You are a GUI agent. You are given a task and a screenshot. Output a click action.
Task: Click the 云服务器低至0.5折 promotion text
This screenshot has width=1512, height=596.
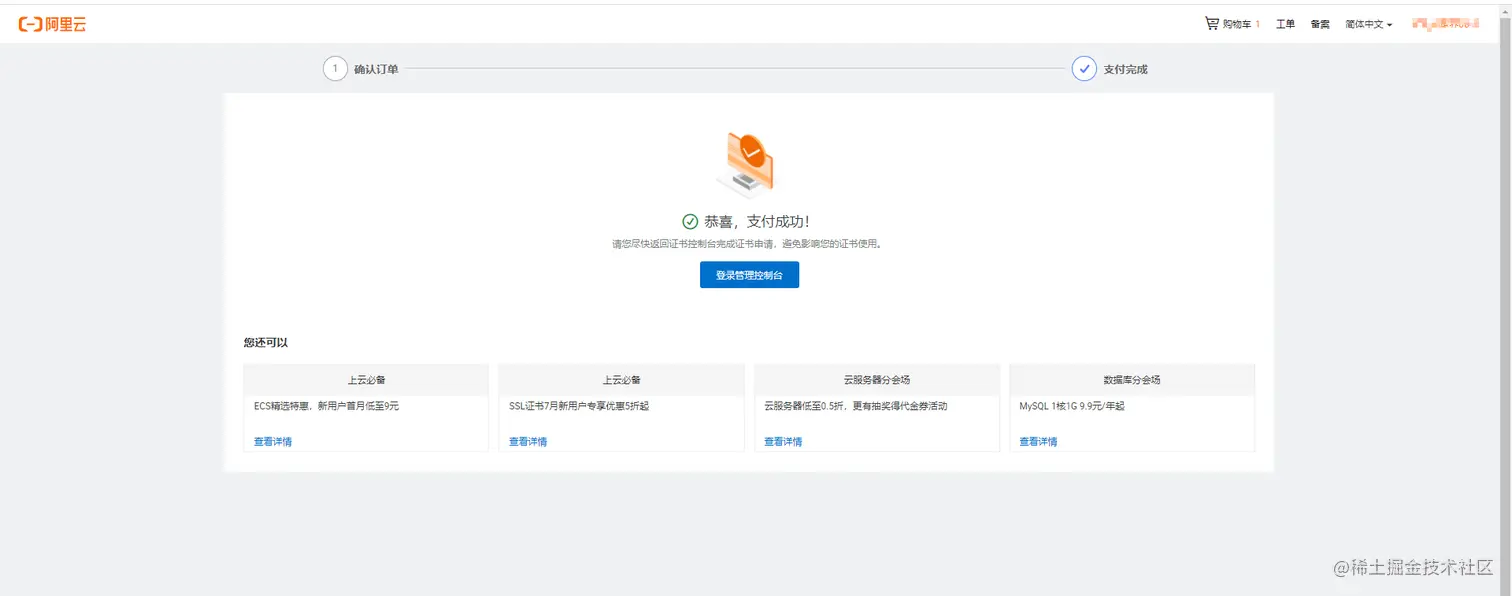point(855,407)
